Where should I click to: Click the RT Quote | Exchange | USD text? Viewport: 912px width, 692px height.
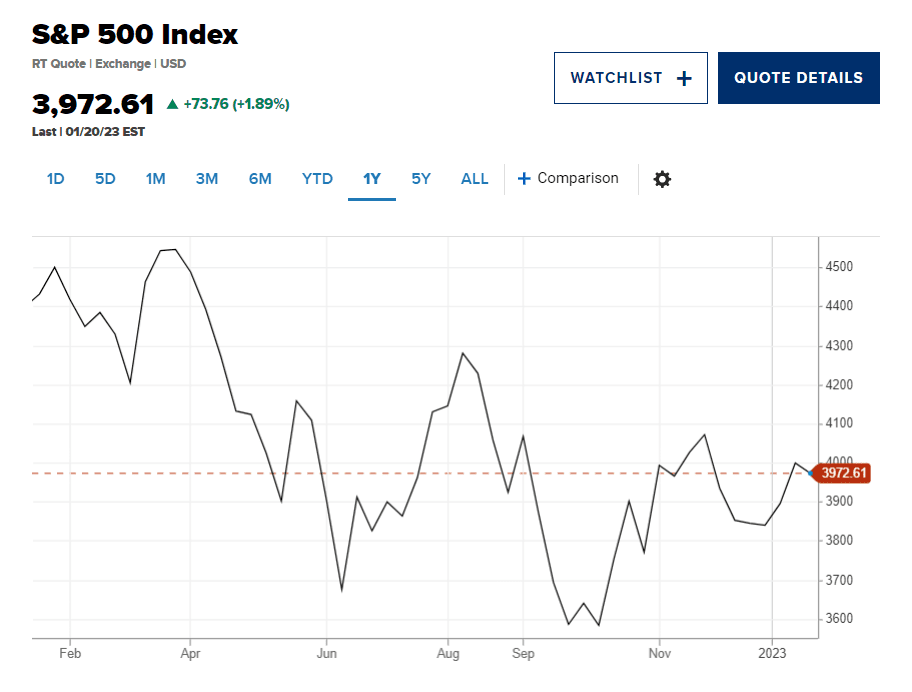pyautogui.click(x=109, y=64)
